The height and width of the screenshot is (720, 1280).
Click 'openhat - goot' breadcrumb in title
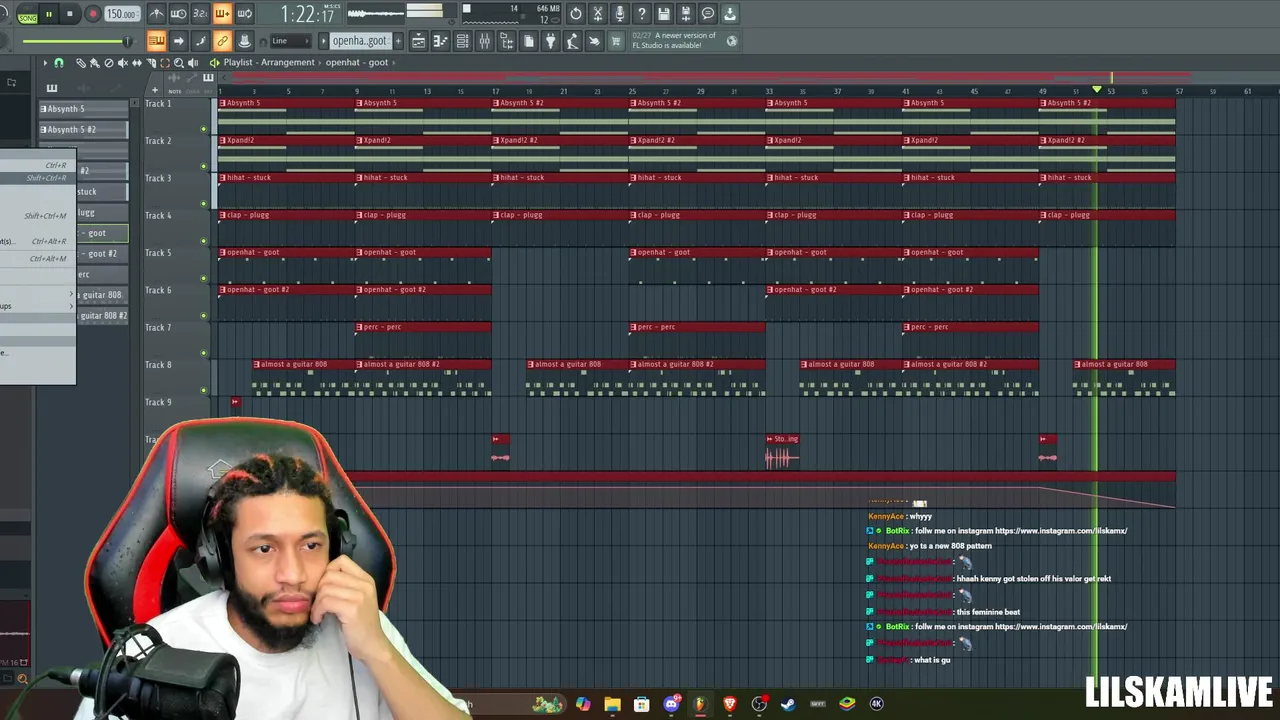pos(357,62)
